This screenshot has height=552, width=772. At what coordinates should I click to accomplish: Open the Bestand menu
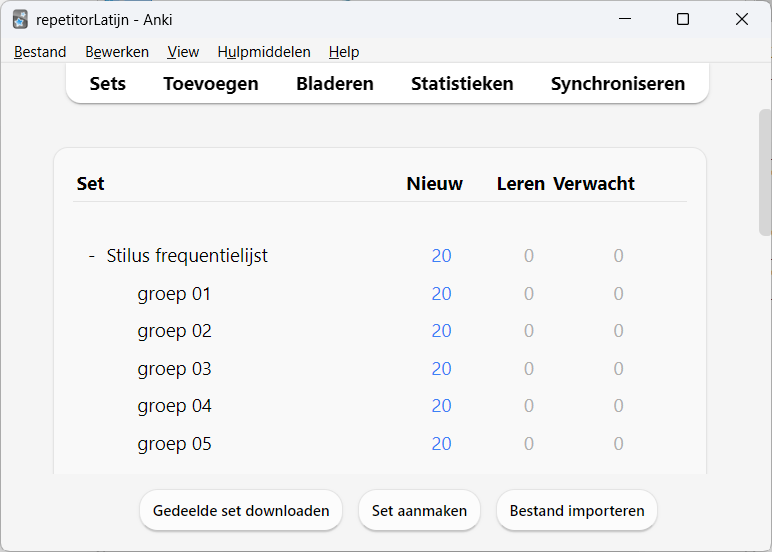click(x=40, y=52)
